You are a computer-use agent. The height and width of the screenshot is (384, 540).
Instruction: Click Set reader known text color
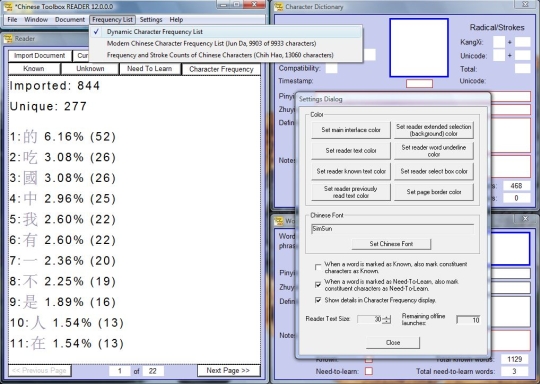351,171
